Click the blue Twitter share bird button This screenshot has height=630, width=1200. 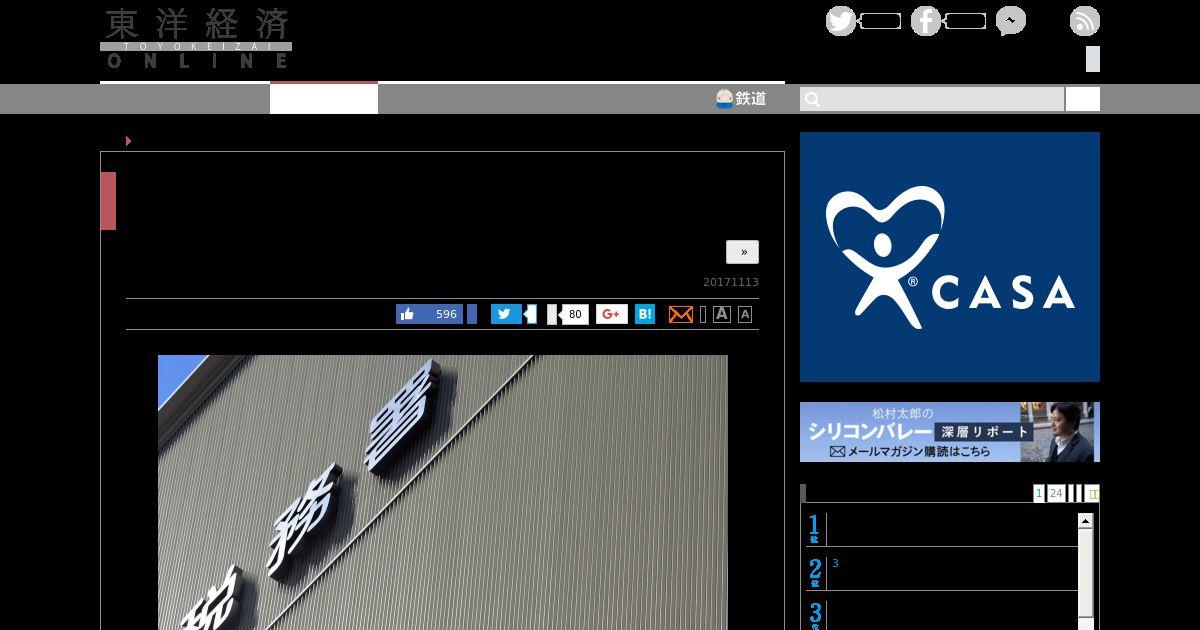[x=506, y=314]
